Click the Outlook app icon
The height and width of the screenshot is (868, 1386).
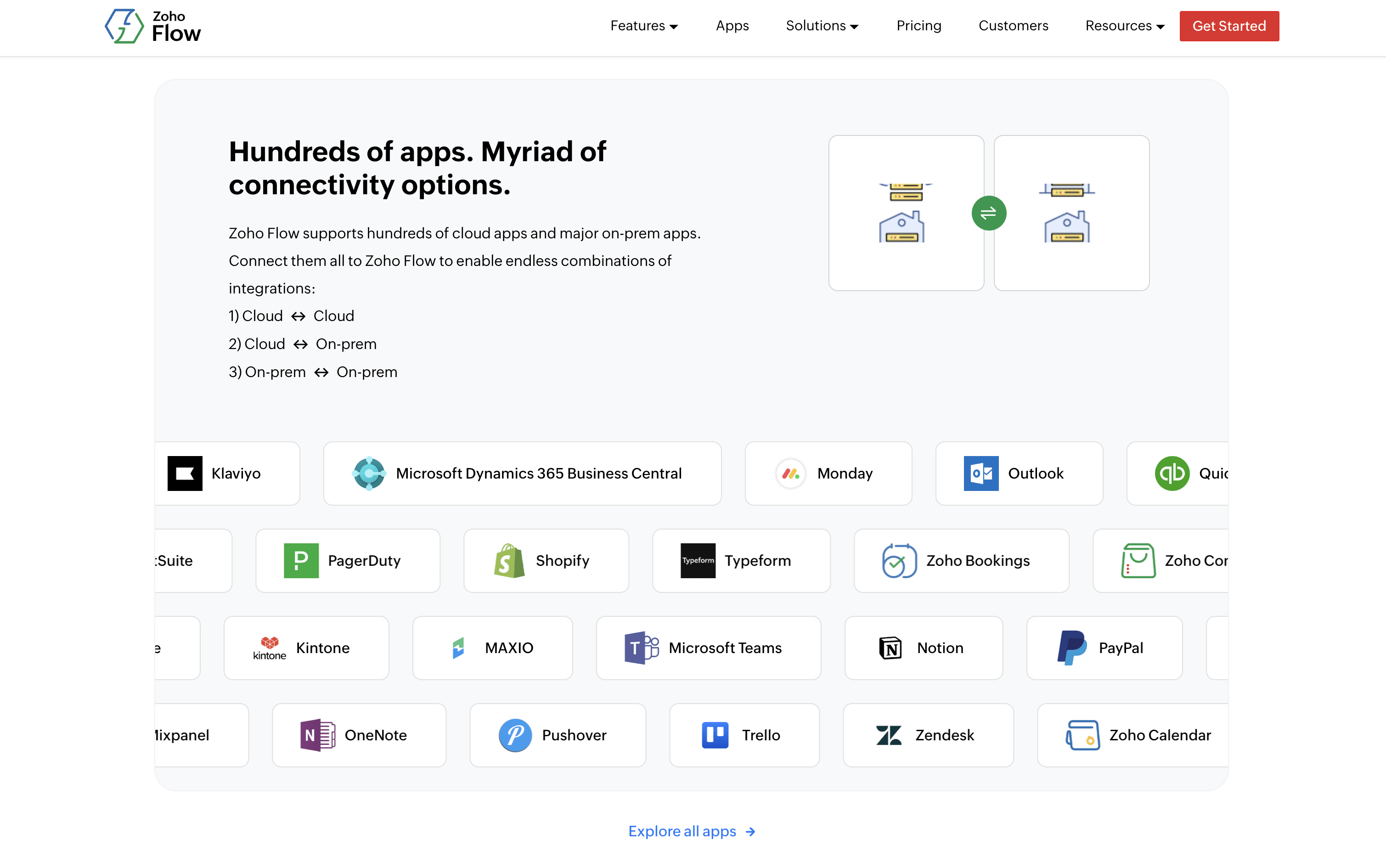point(981,473)
